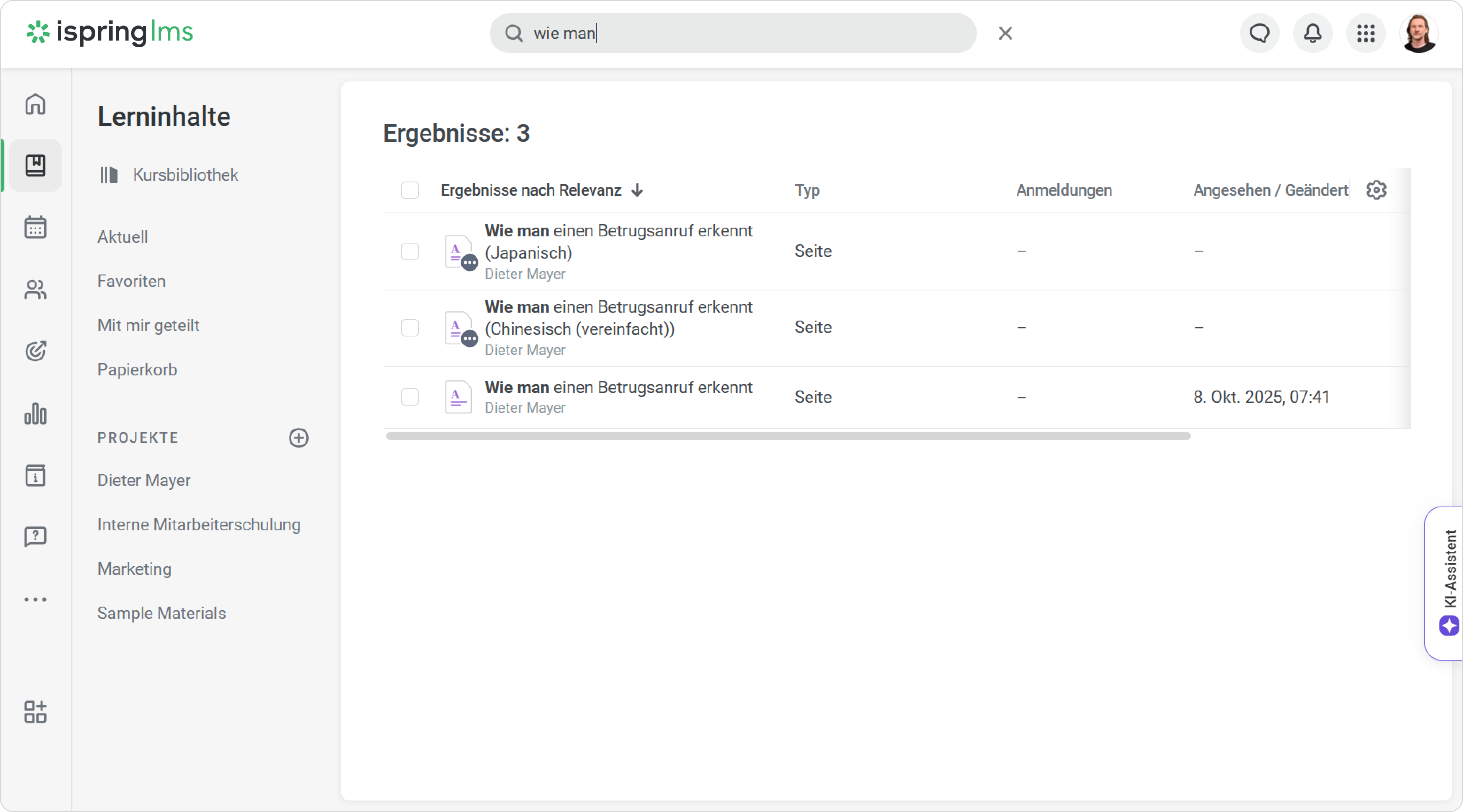Image resolution: width=1463 pixels, height=812 pixels.
Task: Open the users icon in sidebar
Action: tap(35, 290)
